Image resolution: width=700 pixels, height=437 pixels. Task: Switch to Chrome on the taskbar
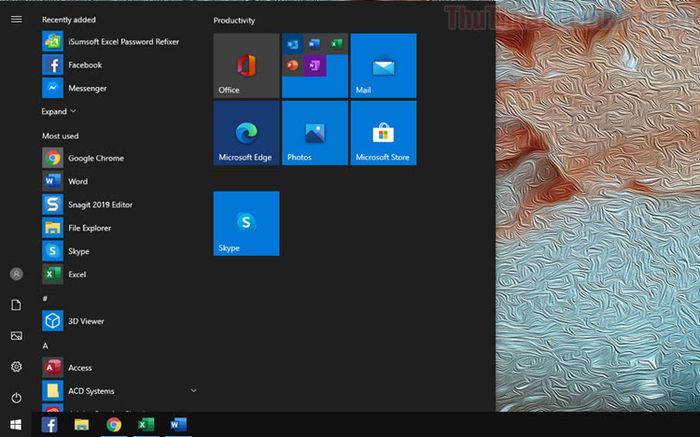[114, 425]
